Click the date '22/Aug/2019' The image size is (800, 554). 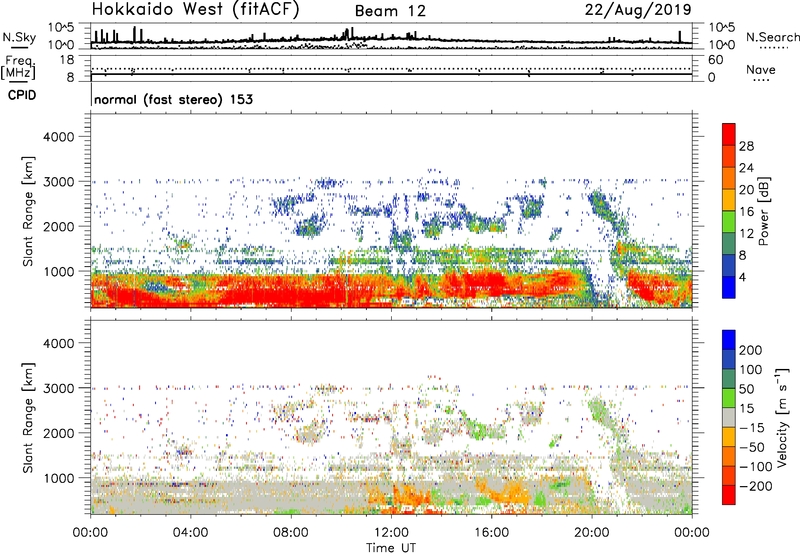pyautogui.click(x=638, y=10)
